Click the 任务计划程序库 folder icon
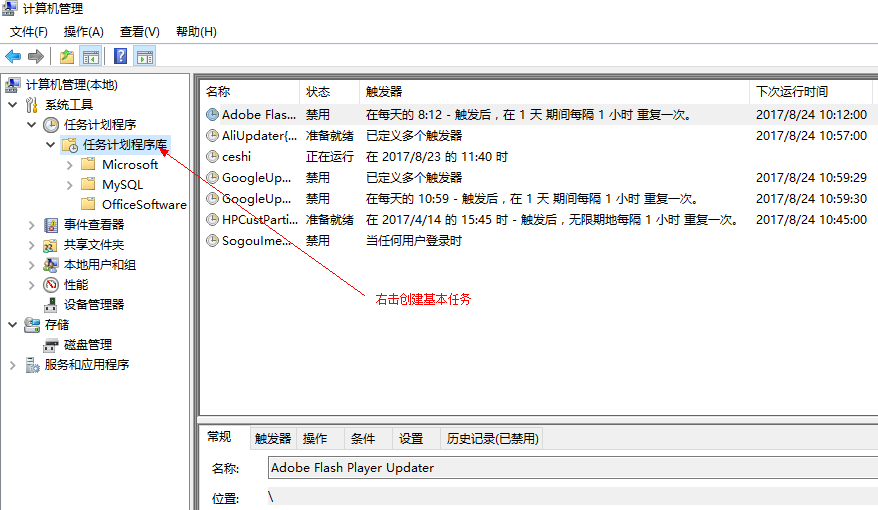Image resolution: width=878 pixels, height=510 pixels. tap(70, 145)
